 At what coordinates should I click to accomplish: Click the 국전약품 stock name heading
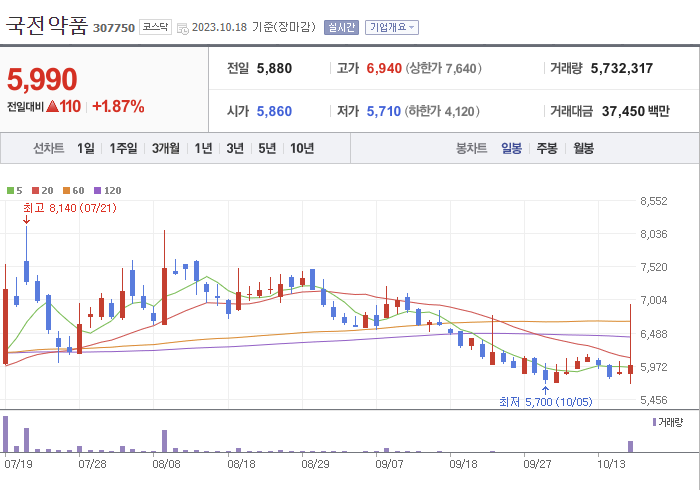[47, 25]
